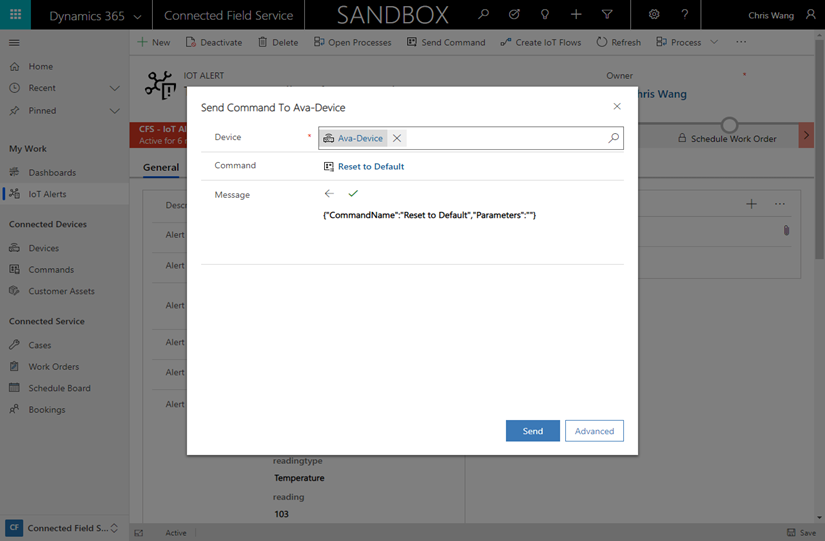Screen dimensions: 825x541
Task: Expand the Process dropdown chevron
Action: click(x=714, y=42)
